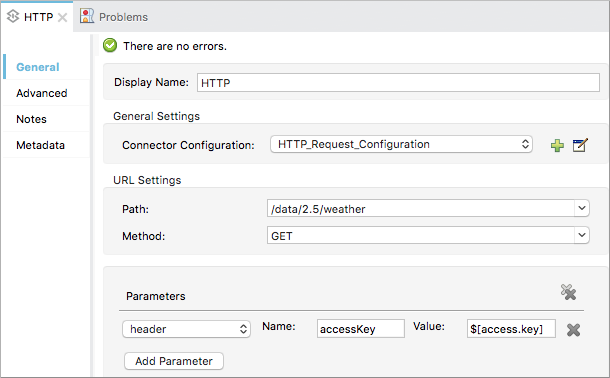The width and height of the screenshot is (610, 378).
Task: Select the General section
Action: [38, 67]
